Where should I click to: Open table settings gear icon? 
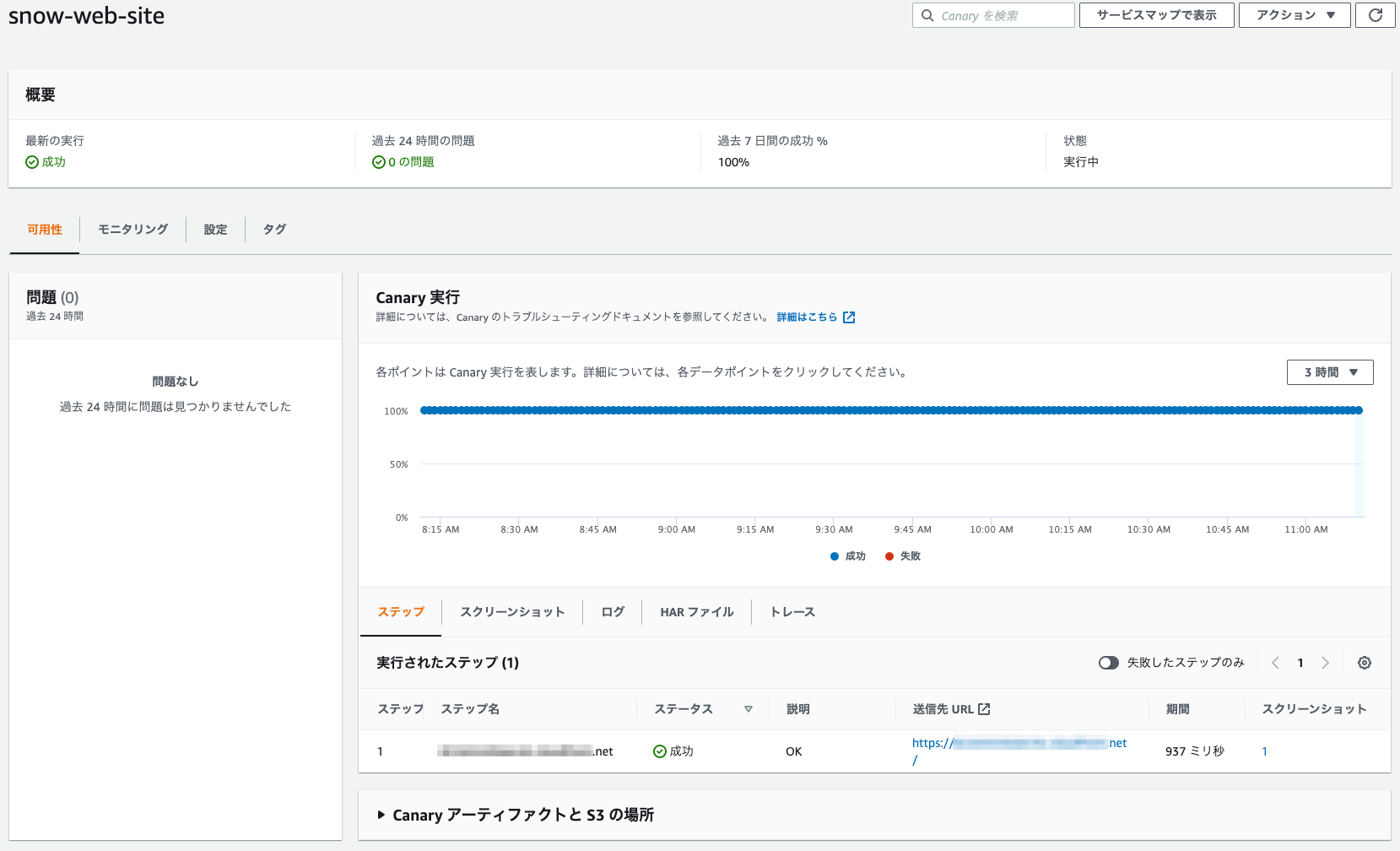click(x=1365, y=663)
